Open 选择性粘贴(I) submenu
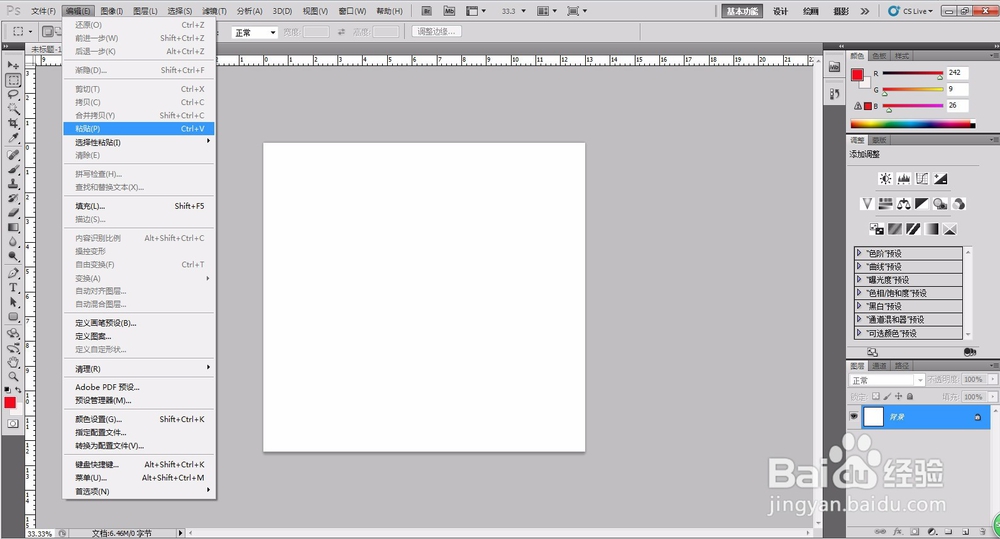This screenshot has height=539, width=1000. click(x=139, y=142)
